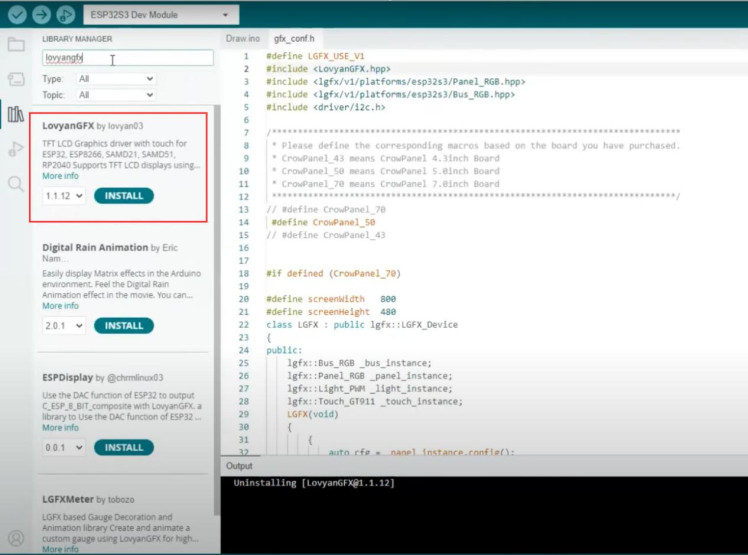The height and width of the screenshot is (555, 748).
Task: Click the Upload arrow icon
Action: point(41,14)
